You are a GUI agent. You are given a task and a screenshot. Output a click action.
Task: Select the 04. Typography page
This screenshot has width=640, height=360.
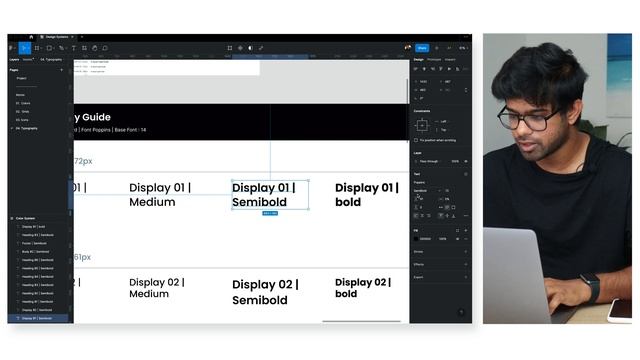[27, 128]
